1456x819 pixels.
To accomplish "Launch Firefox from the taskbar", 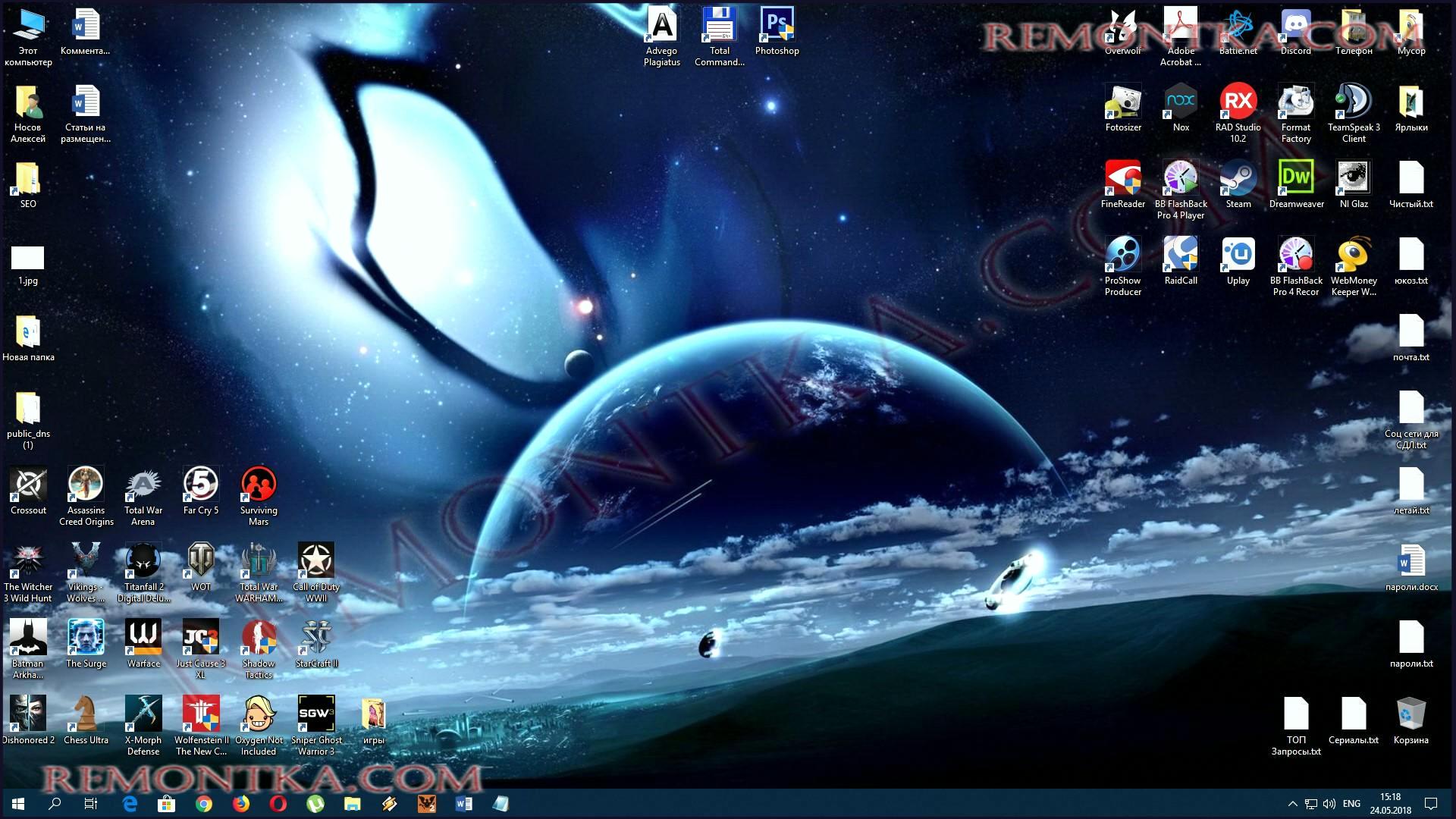I will (x=240, y=804).
